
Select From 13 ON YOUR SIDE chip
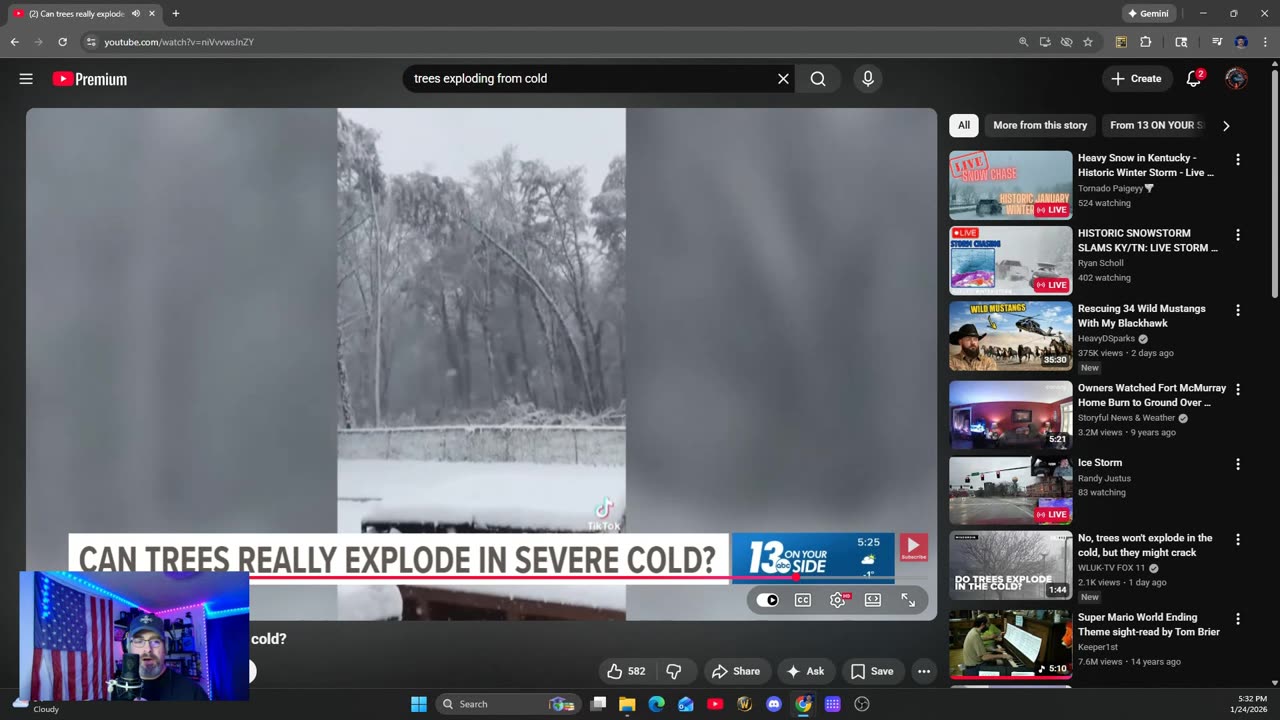[x=1156, y=125]
